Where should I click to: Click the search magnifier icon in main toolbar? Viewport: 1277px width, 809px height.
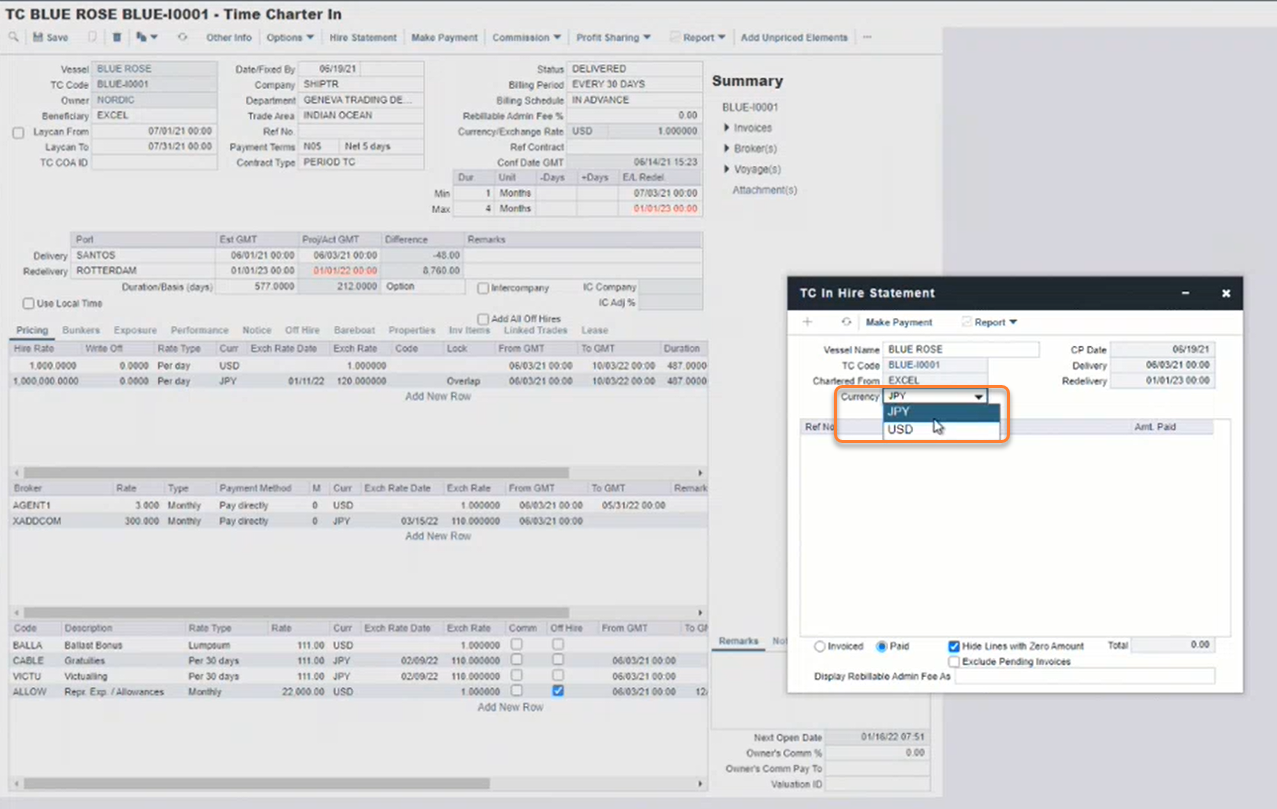pos(13,38)
